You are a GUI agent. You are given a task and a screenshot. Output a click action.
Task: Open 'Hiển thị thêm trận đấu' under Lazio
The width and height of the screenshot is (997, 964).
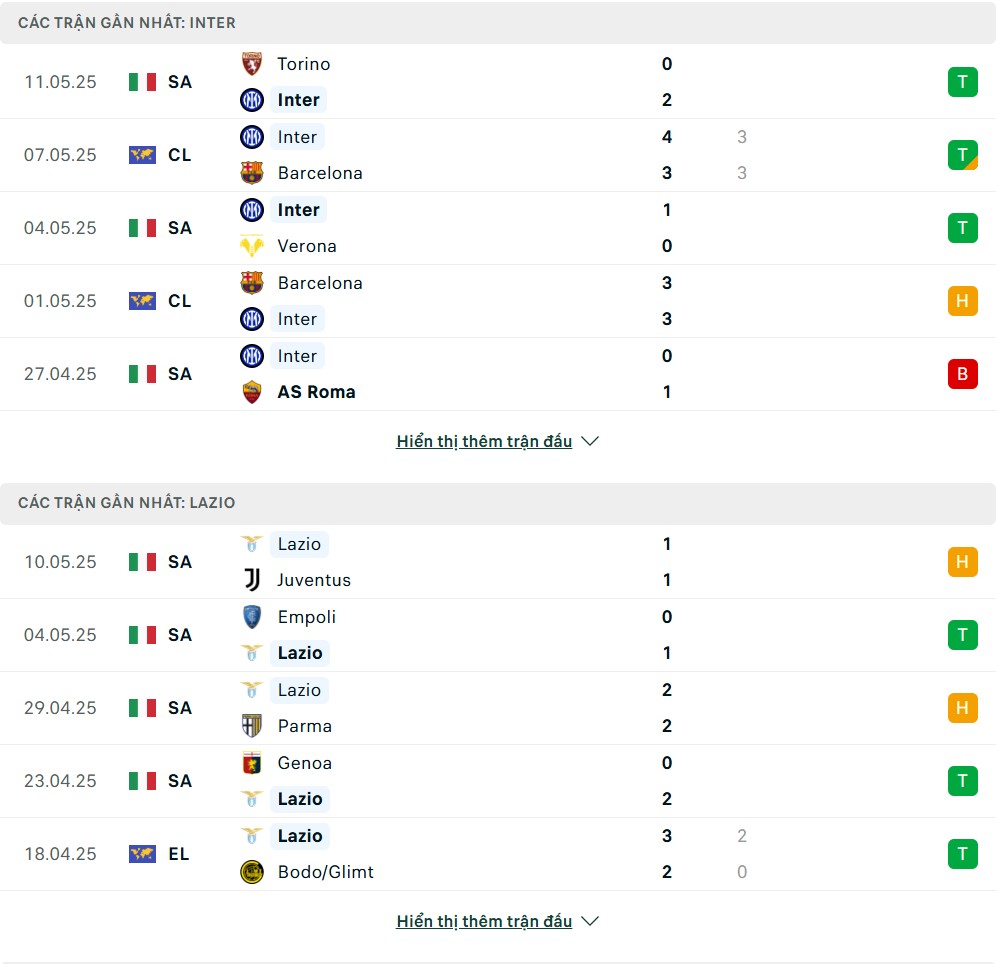(484, 921)
